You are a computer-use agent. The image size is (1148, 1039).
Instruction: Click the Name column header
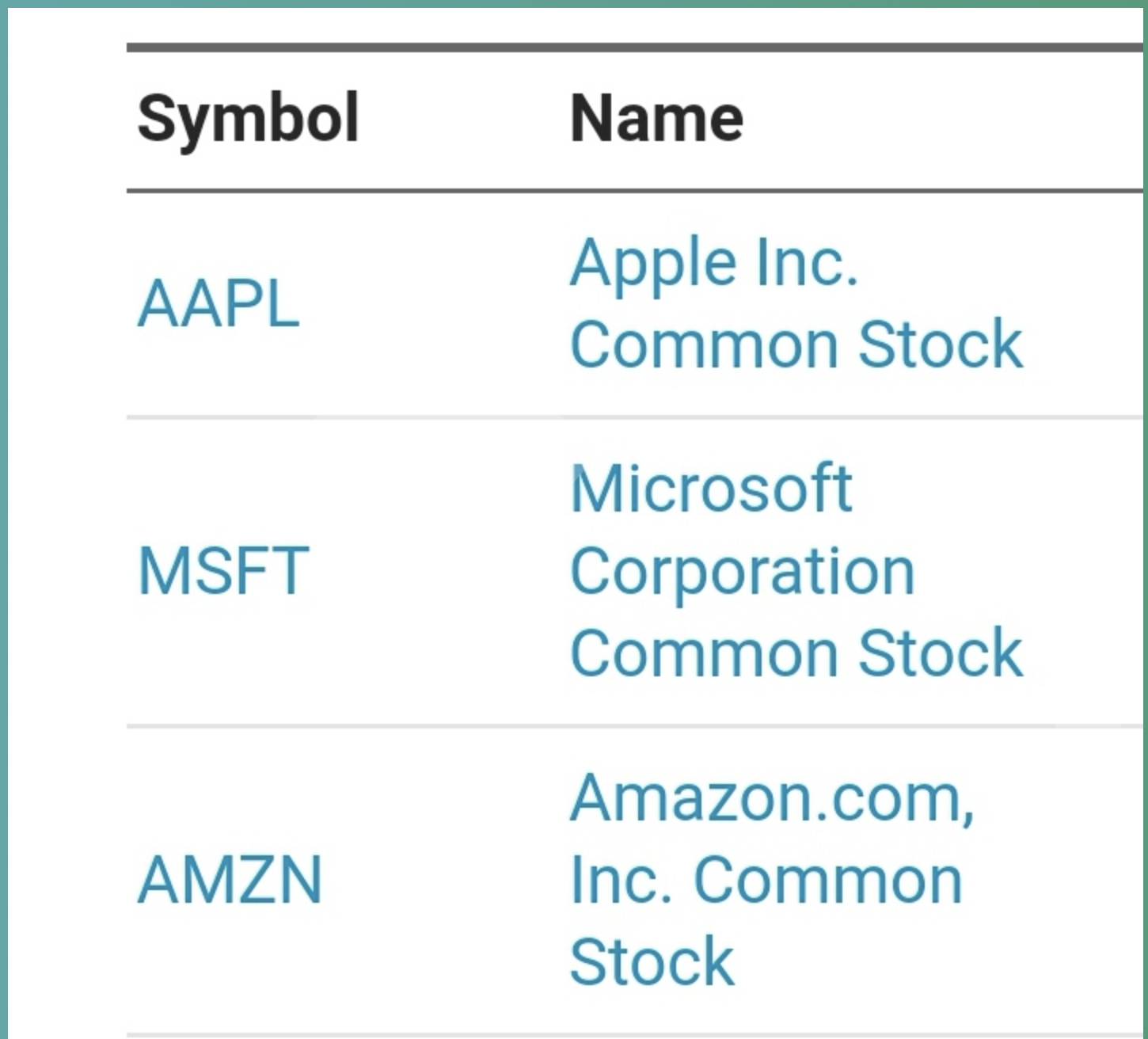656,119
